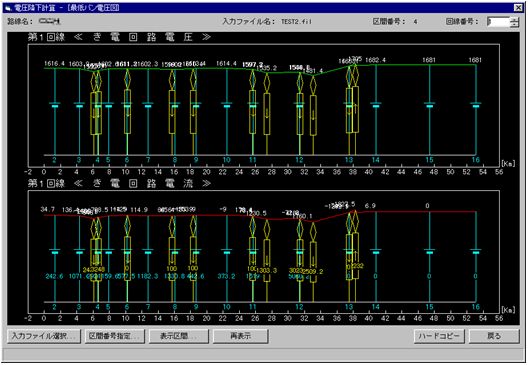529x365 pixels.
Task: Click voltage value 1616.4 at station 2
Action: [x=54, y=63]
